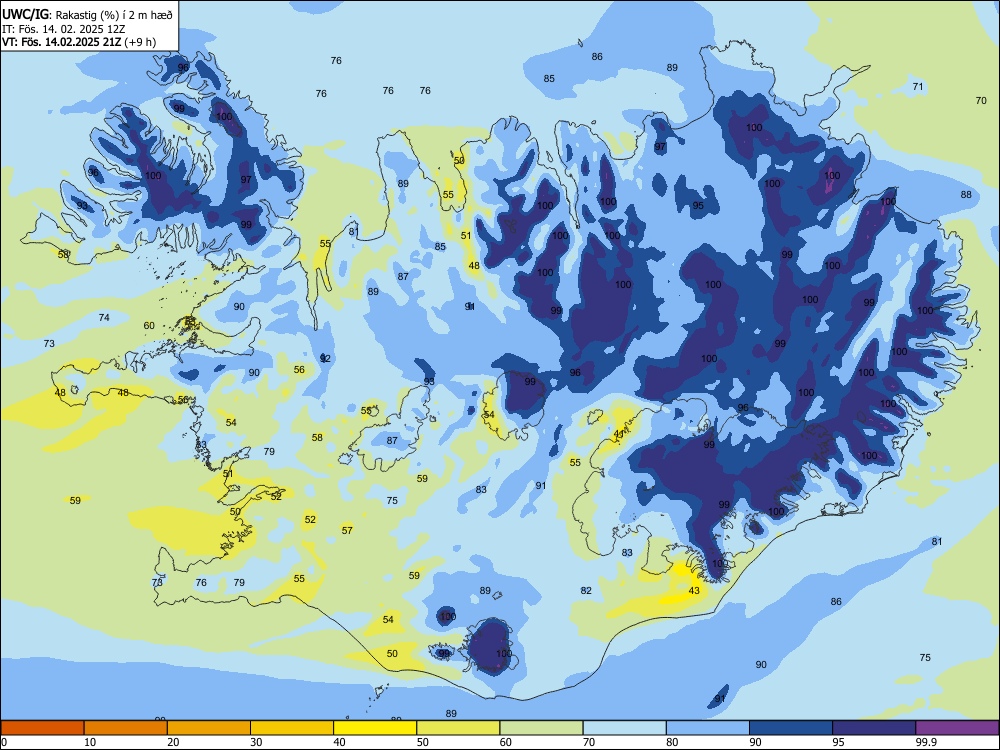Click the dark blue 90–95 legend swatch
Screen dimensions: 1000x750
tap(791, 728)
